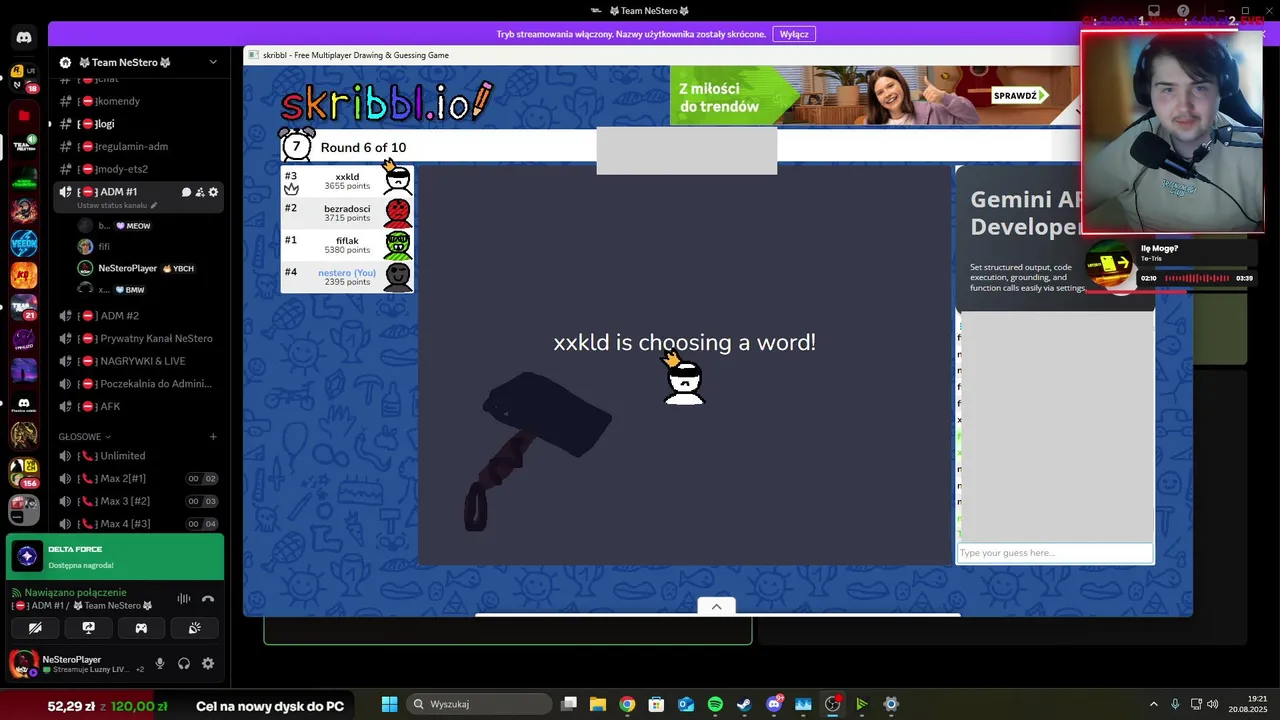Screen dimensions: 1280x720
Task: Join the Max 2[#1] voice channel
Action: (138, 478)
